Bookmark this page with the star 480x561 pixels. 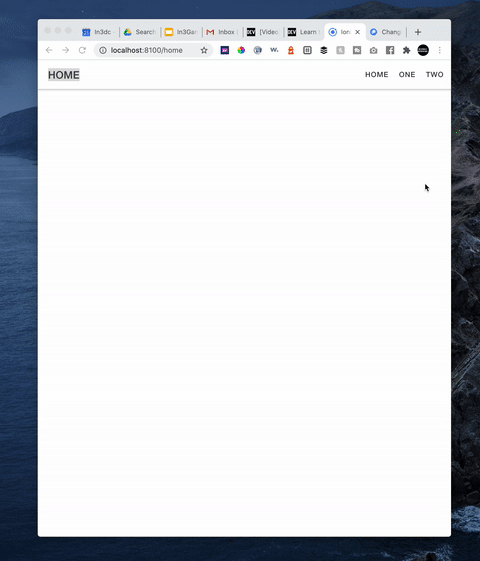(x=204, y=50)
